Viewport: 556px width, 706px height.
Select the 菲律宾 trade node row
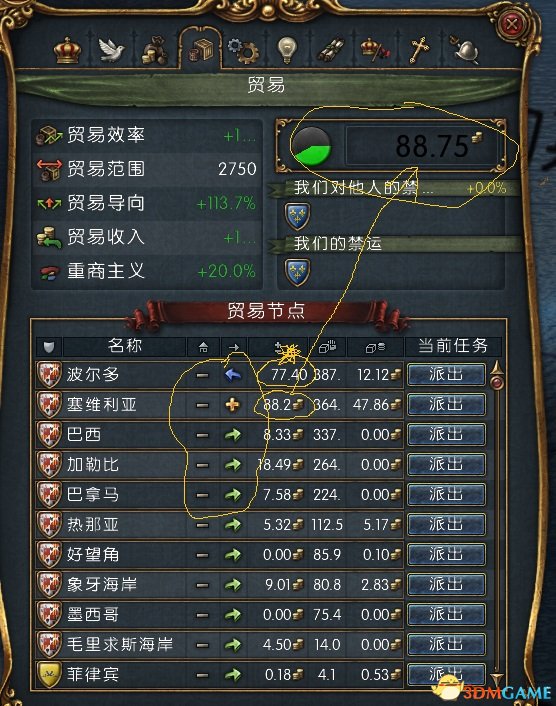(x=263, y=674)
